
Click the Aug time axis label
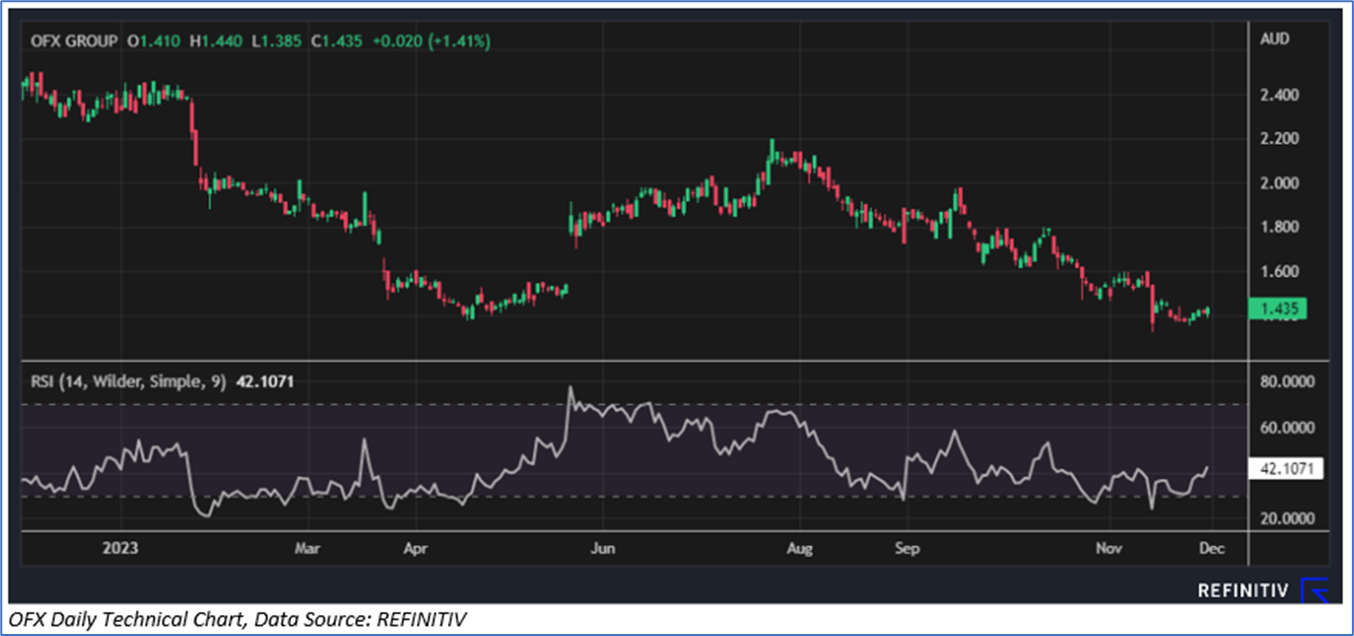pyautogui.click(x=799, y=548)
